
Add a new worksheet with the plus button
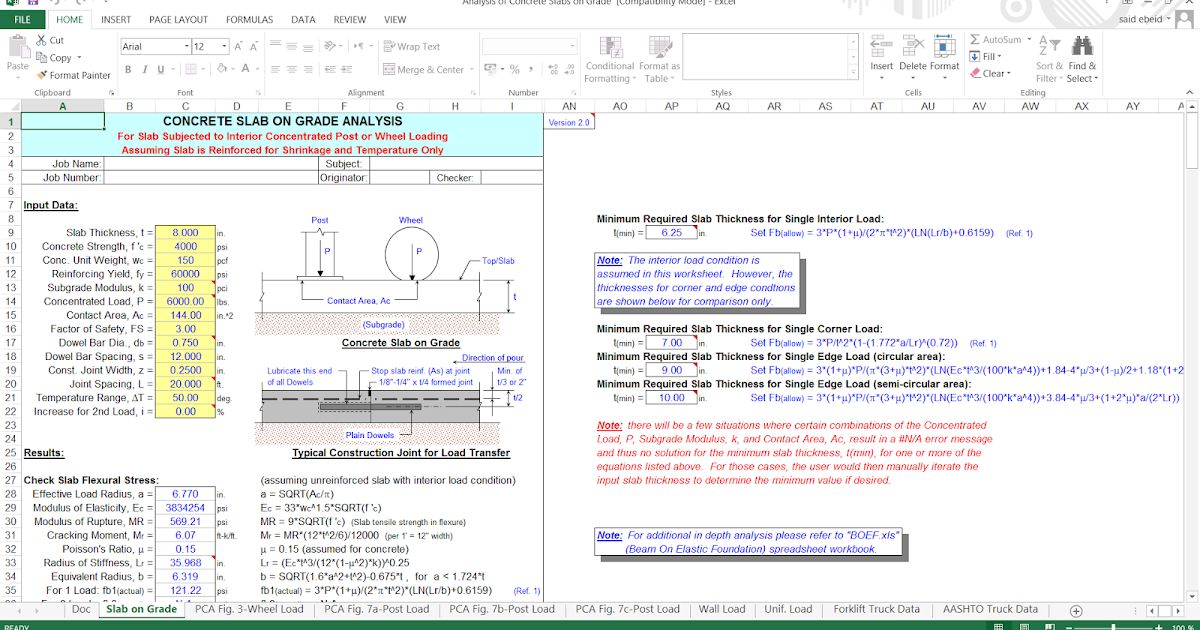(x=1074, y=608)
